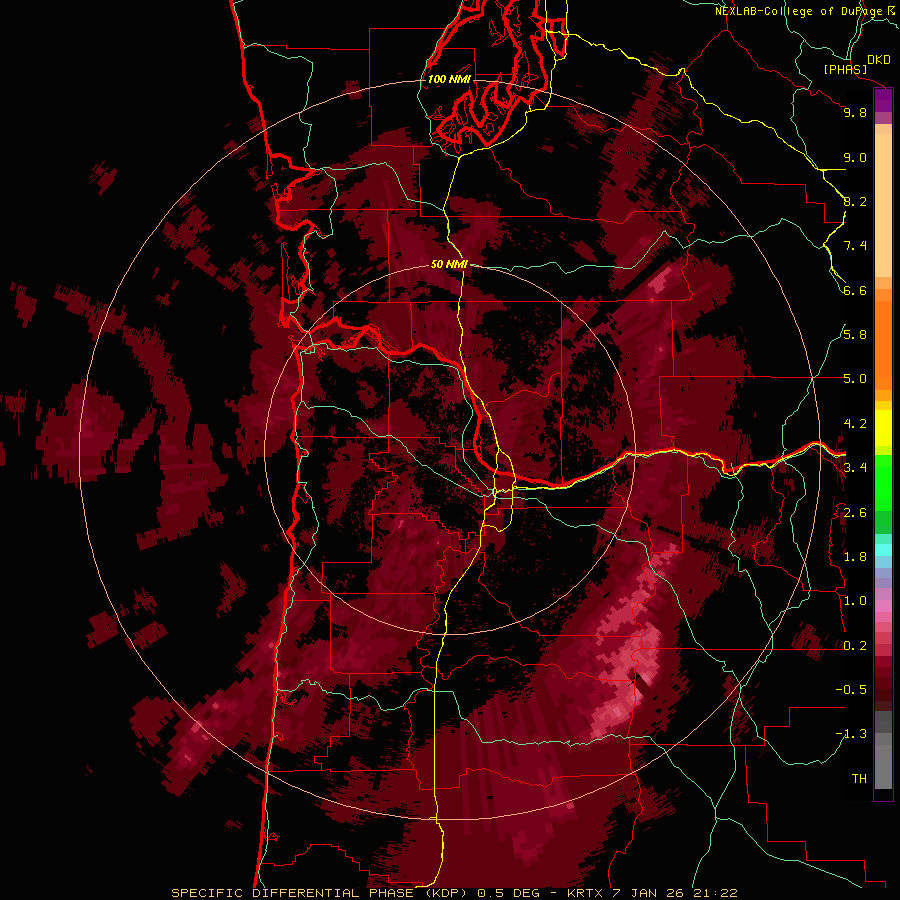Click the 8.2 scale value

pyautogui.click(x=855, y=201)
